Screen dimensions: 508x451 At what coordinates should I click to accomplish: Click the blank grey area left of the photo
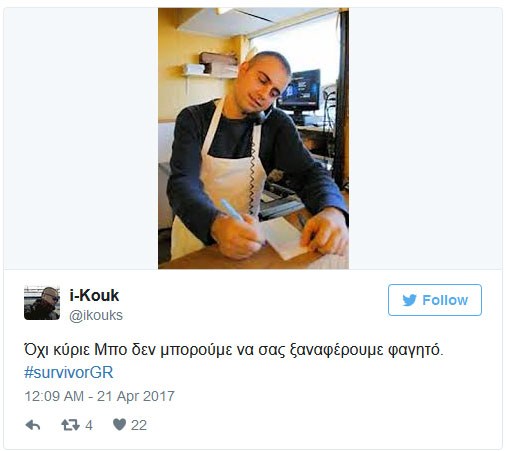[x=81, y=138]
